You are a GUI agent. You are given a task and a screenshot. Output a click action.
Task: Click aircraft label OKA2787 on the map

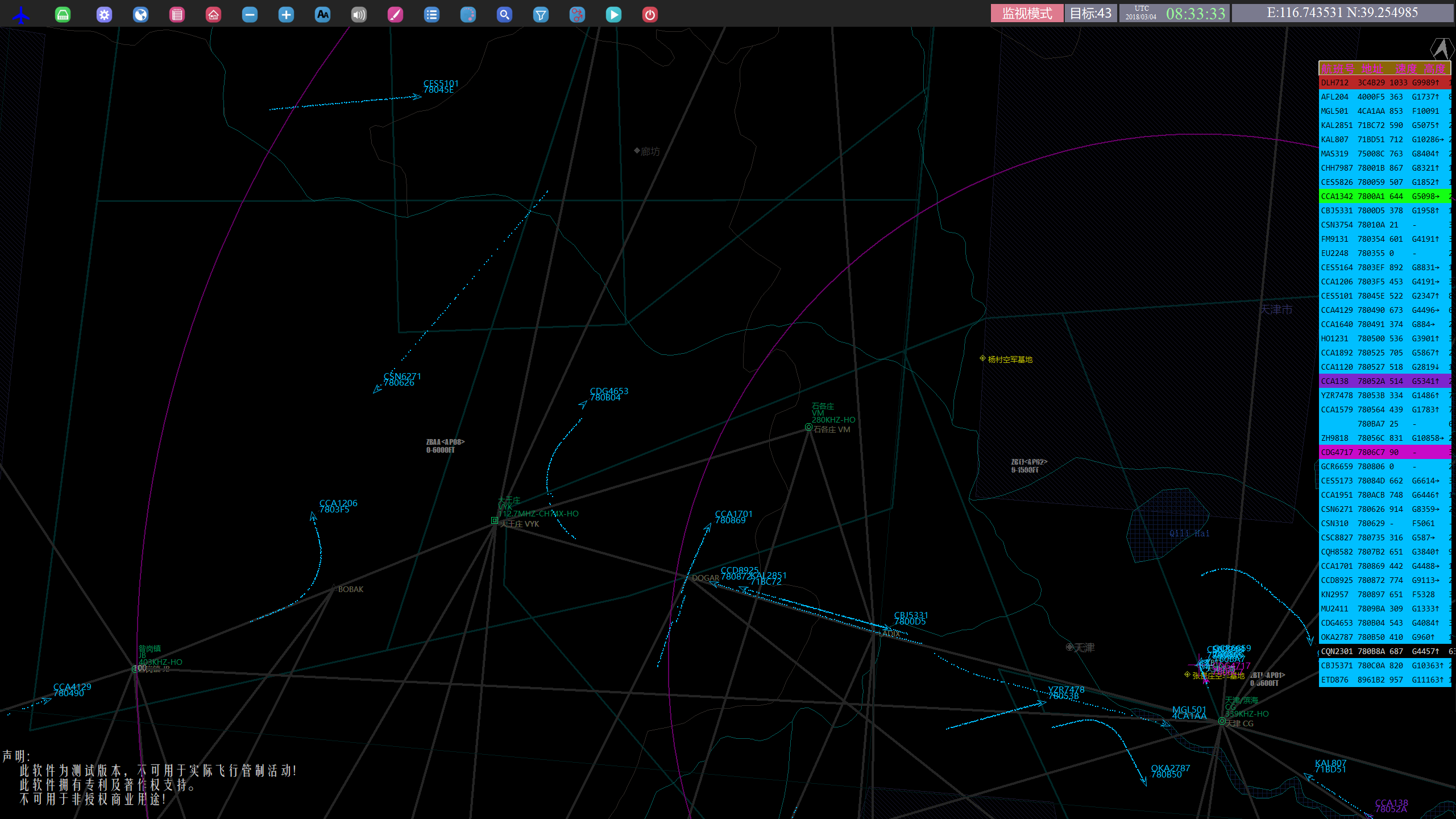click(x=1170, y=771)
